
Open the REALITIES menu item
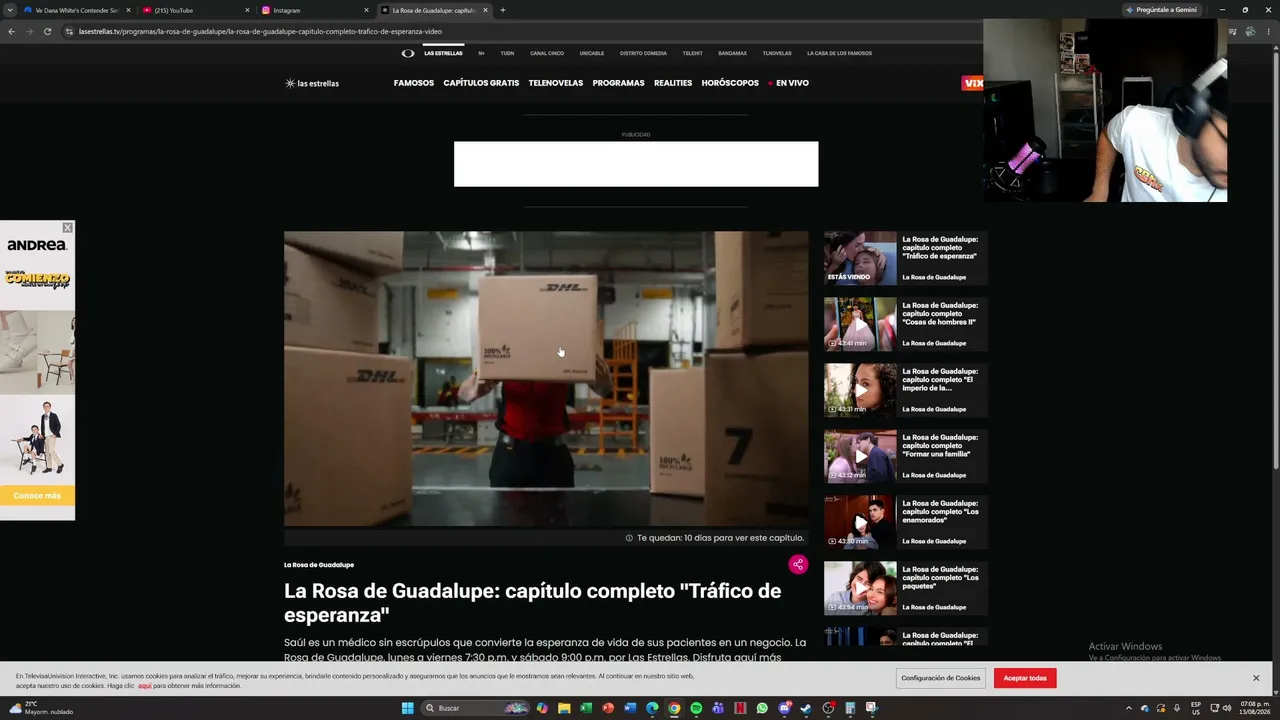click(x=673, y=83)
